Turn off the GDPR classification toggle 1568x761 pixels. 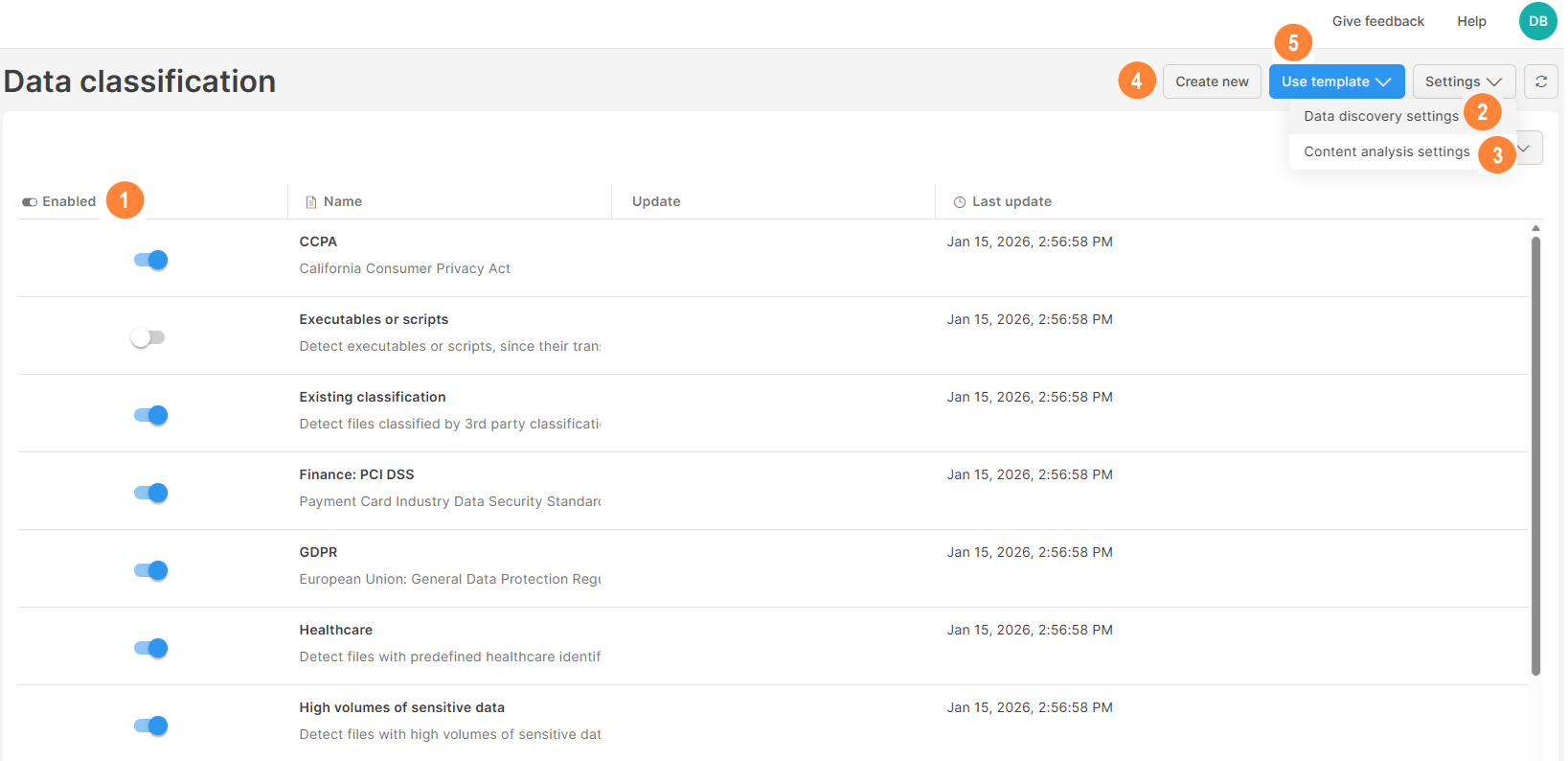pos(150,570)
